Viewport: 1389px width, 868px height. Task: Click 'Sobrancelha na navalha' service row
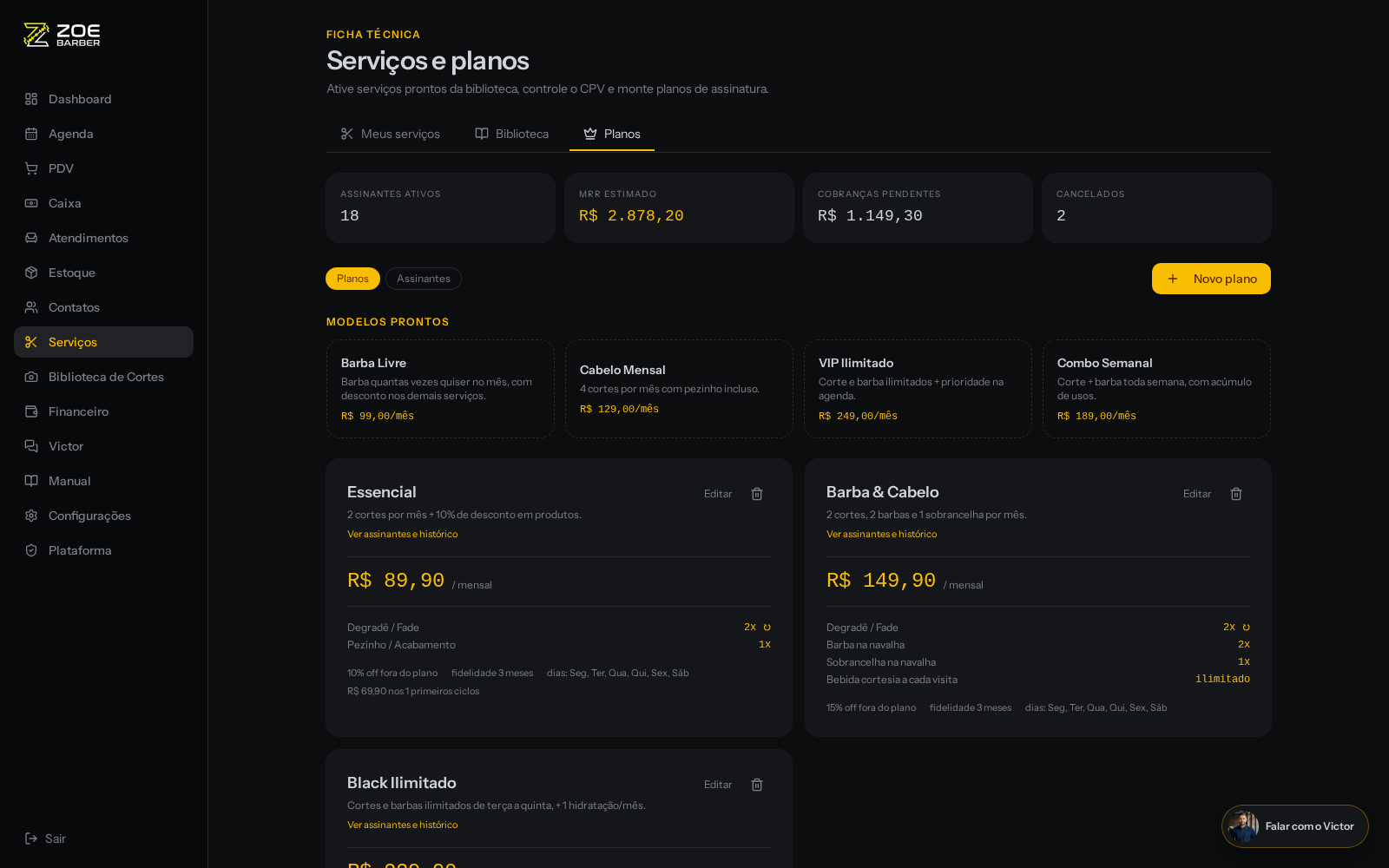click(1038, 662)
